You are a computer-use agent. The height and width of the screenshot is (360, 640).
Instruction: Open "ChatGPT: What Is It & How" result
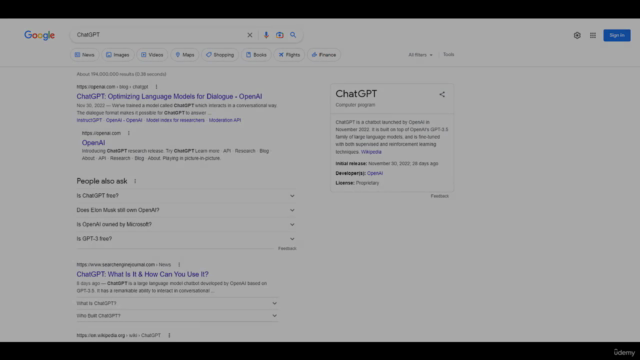(x=142, y=274)
